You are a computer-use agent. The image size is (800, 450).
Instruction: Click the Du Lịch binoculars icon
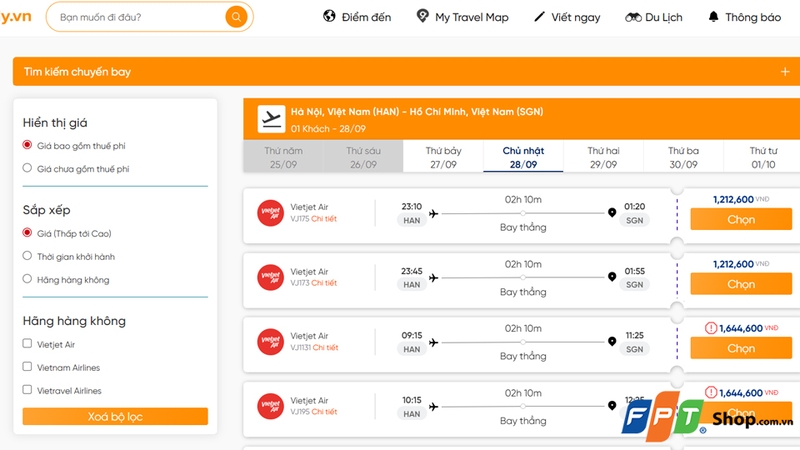[633, 17]
